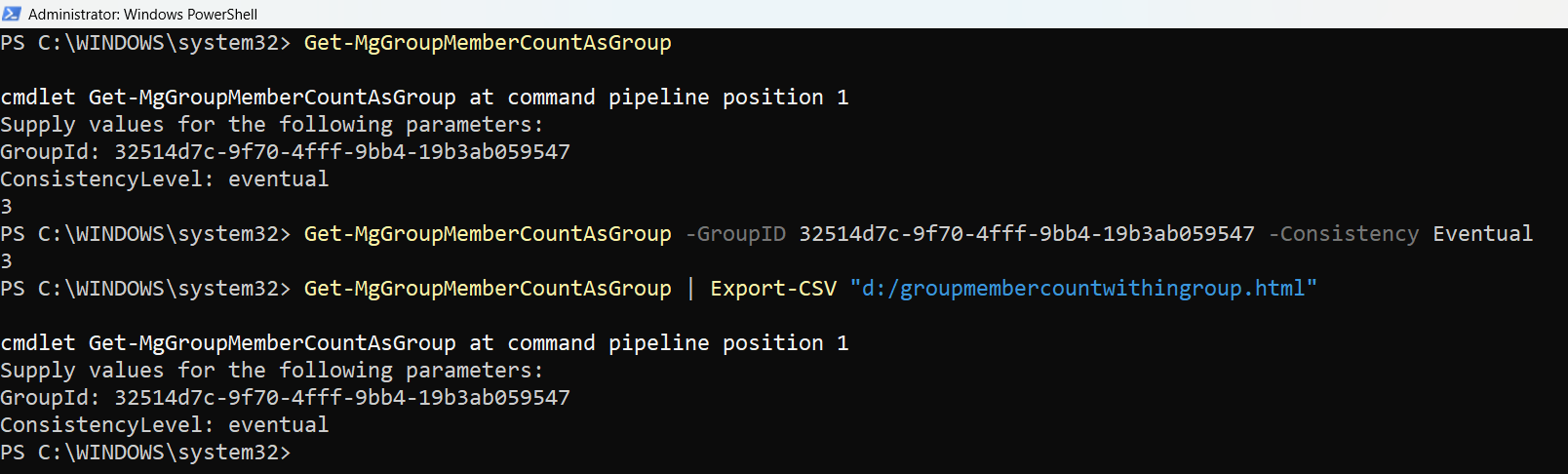Click the Eventual argument after -Consistency
The width and height of the screenshot is (1568, 474).
(1482, 234)
